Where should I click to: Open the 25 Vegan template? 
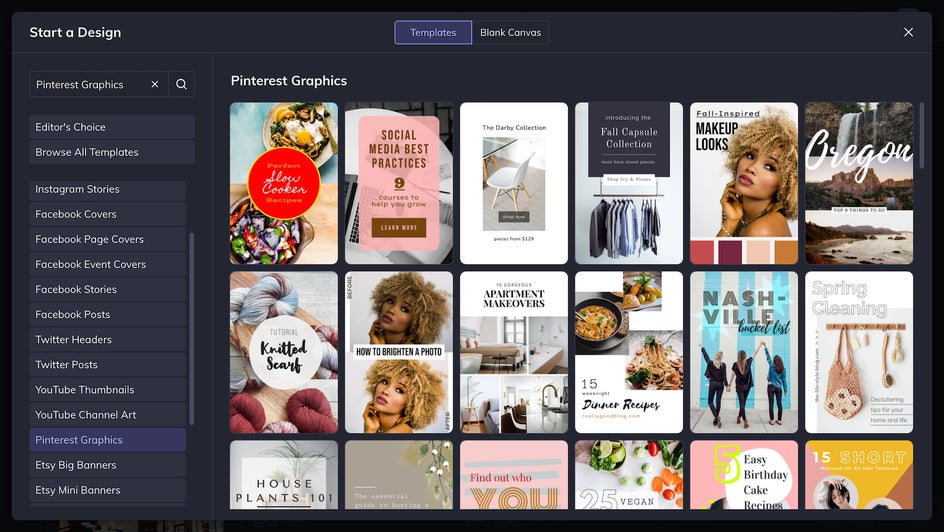tap(629, 475)
